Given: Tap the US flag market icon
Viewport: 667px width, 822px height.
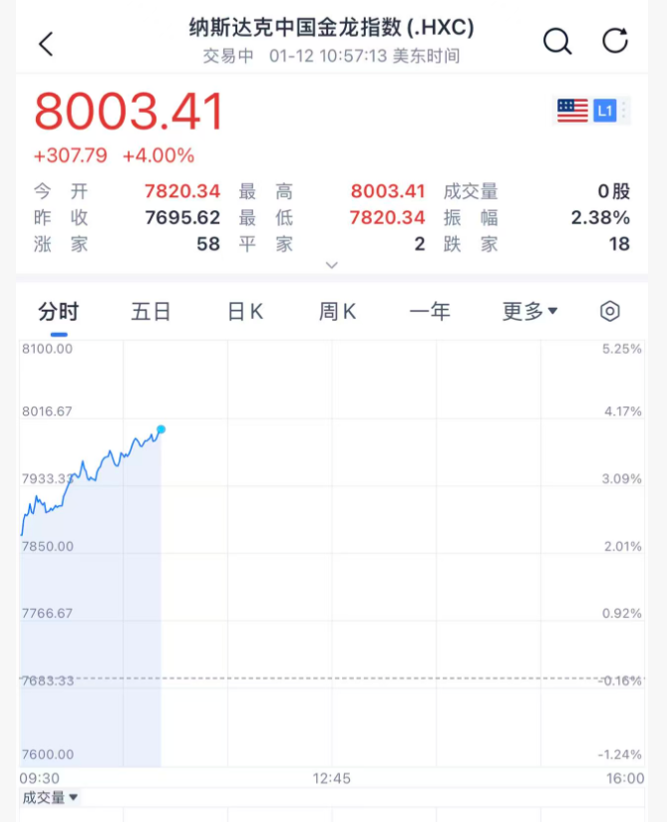Looking at the screenshot, I should click(x=572, y=110).
